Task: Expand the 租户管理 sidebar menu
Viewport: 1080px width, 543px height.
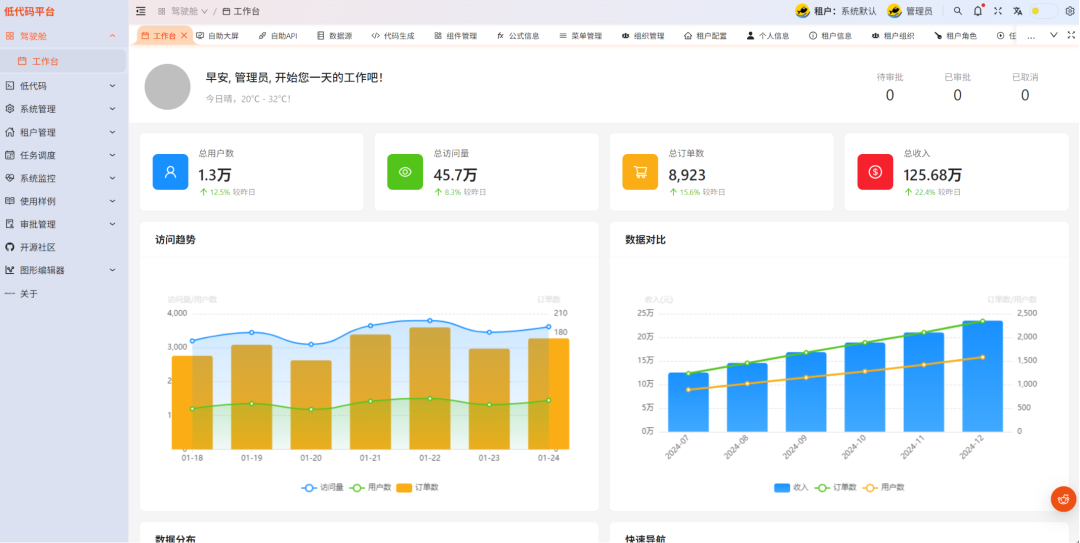Action: (63, 132)
